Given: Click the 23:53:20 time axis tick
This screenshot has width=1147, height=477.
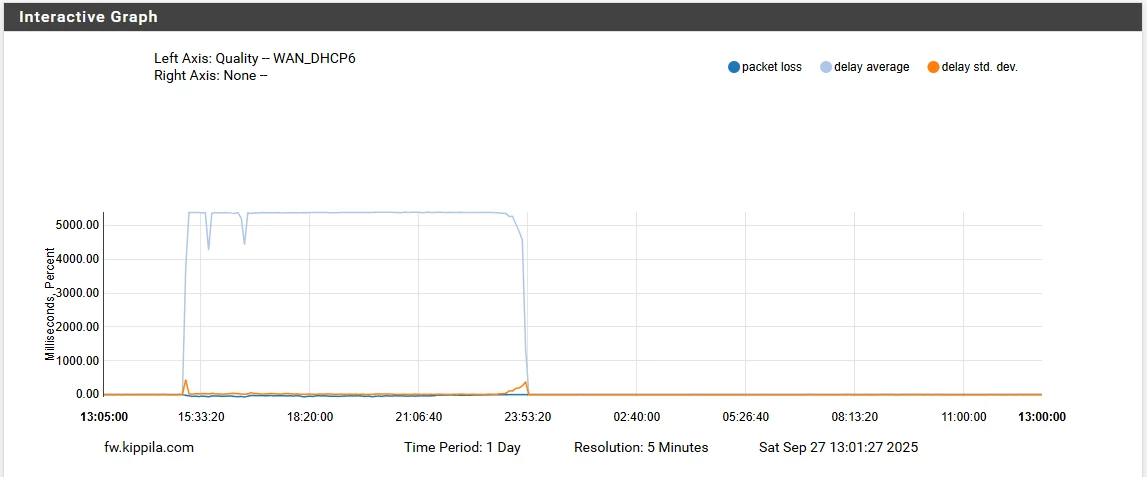Looking at the screenshot, I should click(x=527, y=417).
